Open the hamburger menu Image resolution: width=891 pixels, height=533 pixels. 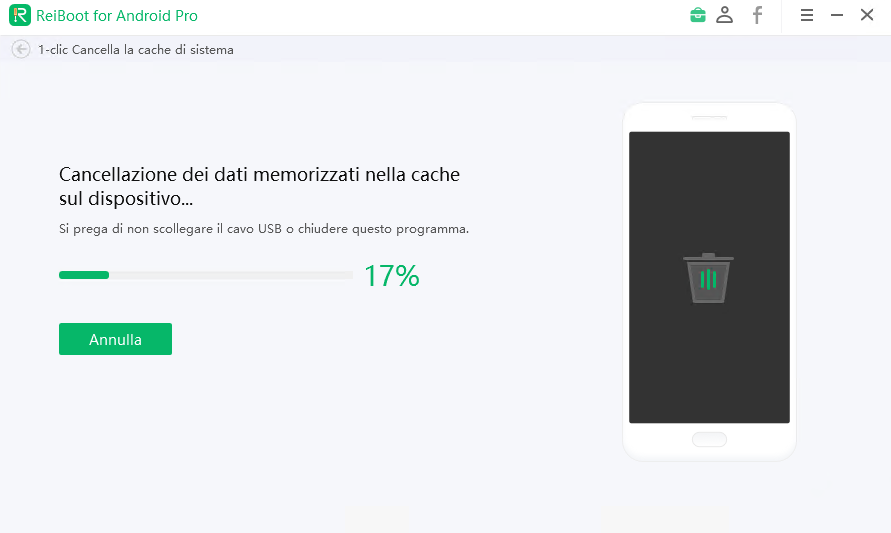click(x=807, y=15)
